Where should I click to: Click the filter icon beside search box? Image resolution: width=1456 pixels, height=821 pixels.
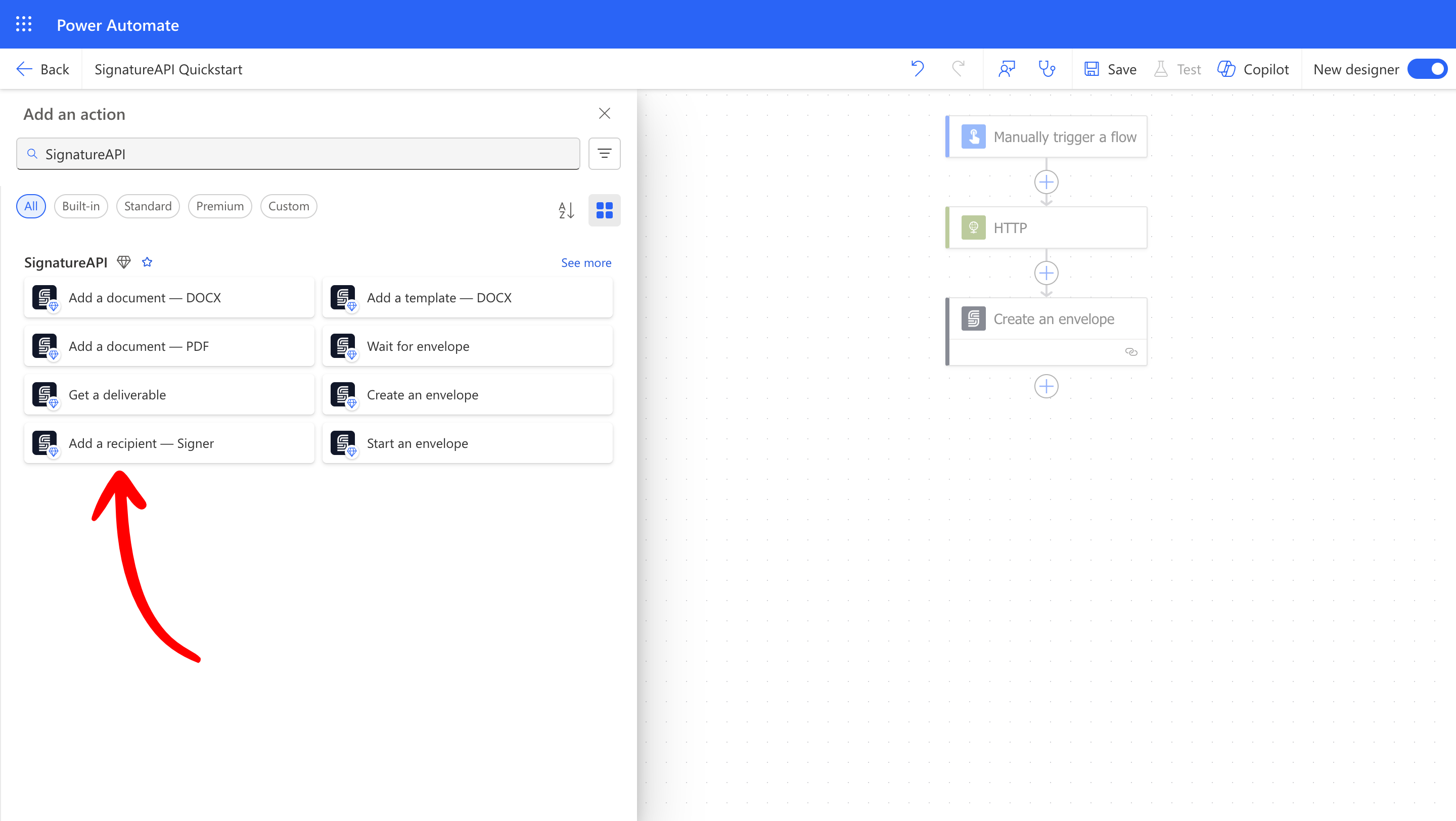click(x=604, y=153)
